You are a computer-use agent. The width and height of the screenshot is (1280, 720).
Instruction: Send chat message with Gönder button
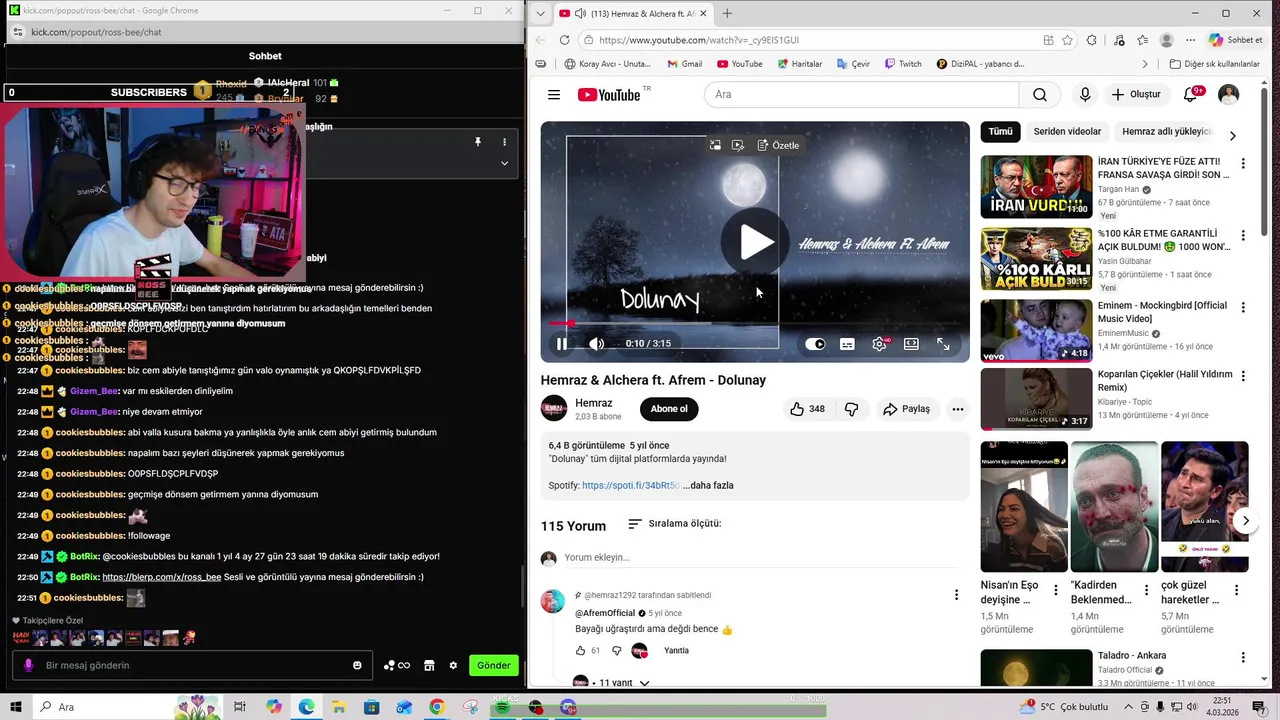494,666
